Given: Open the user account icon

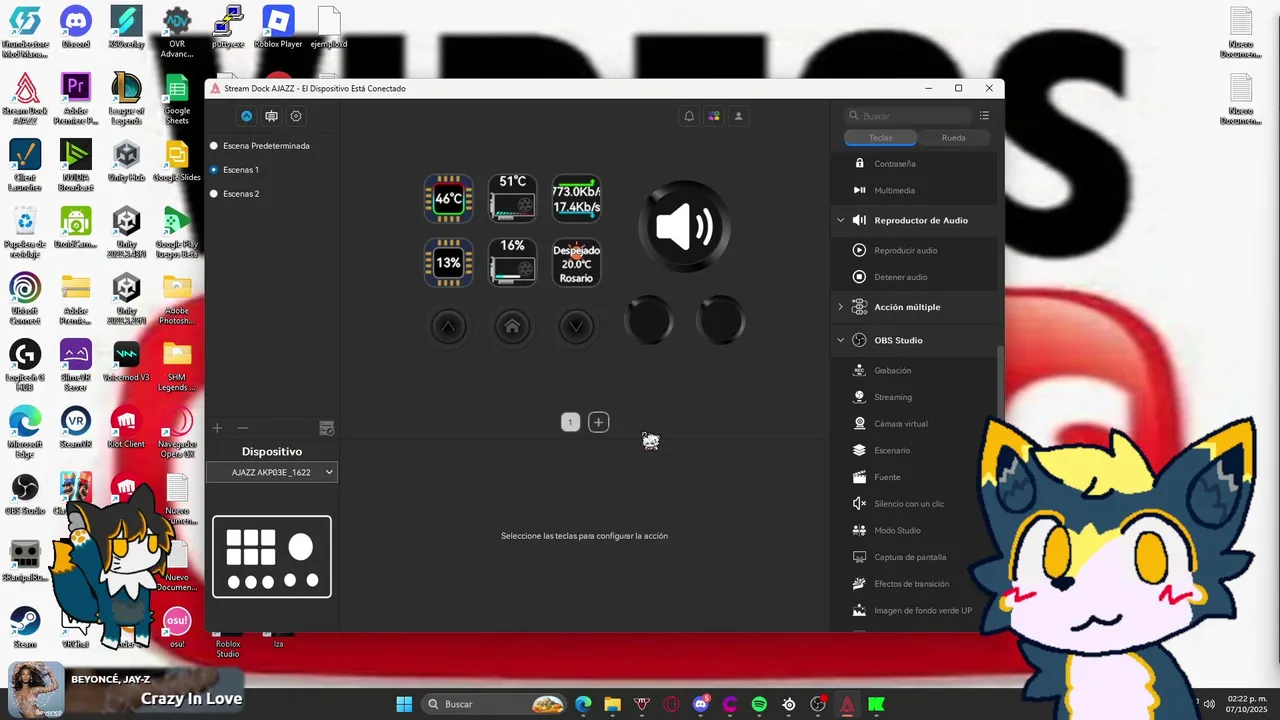Looking at the screenshot, I should pos(739,116).
